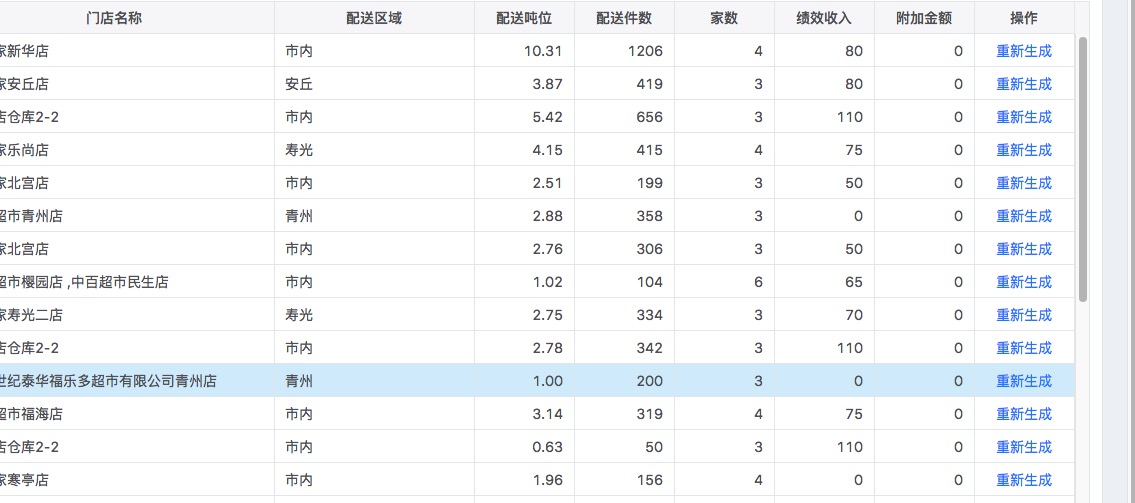This screenshot has width=1135, height=503.
Task: Click the 200 delivery pieces value
Action: tap(649, 381)
